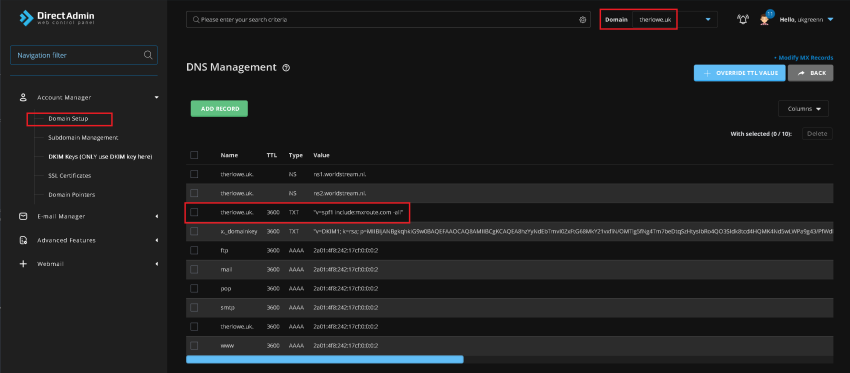Image resolution: width=850 pixels, height=373 pixels.
Task: Click the Account Manager person icon
Action: pyautogui.click(x=23, y=98)
